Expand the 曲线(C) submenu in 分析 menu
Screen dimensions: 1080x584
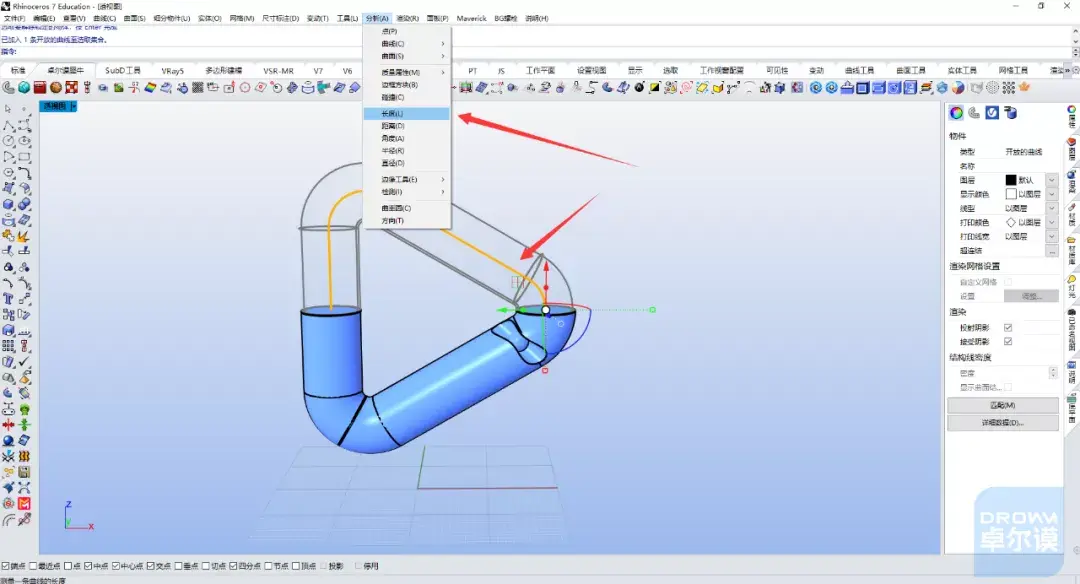click(406, 43)
